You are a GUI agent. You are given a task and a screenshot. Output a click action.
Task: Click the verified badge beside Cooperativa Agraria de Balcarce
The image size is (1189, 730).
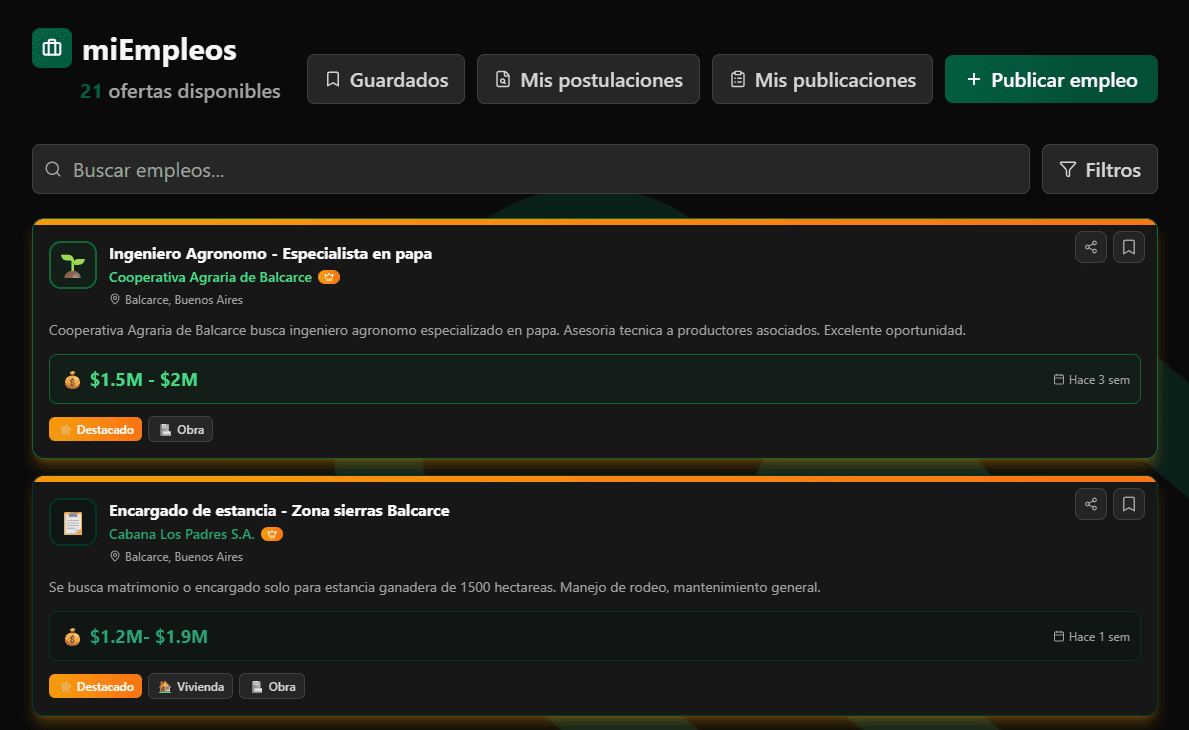pyautogui.click(x=329, y=276)
